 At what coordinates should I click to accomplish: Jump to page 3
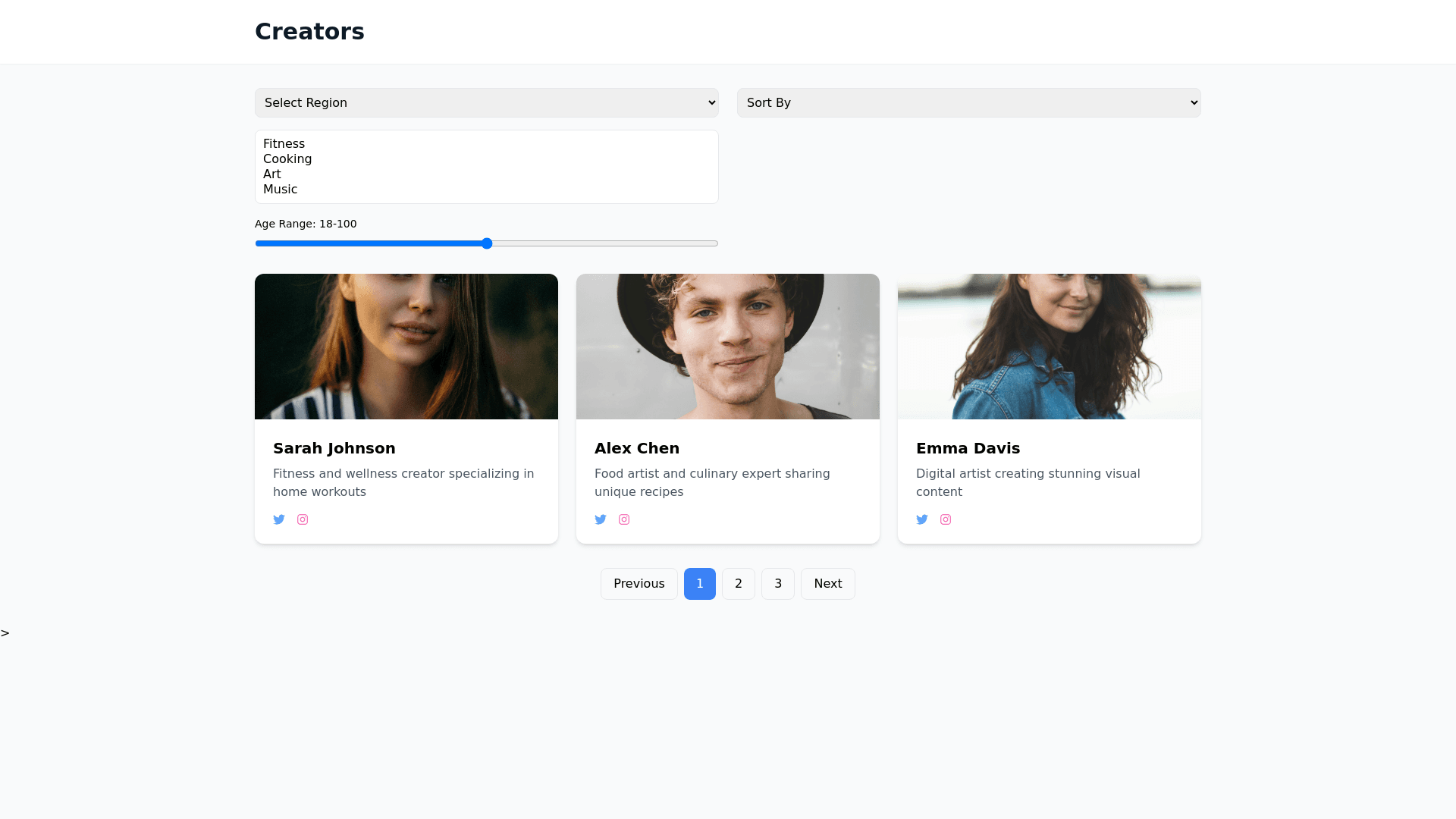click(777, 584)
